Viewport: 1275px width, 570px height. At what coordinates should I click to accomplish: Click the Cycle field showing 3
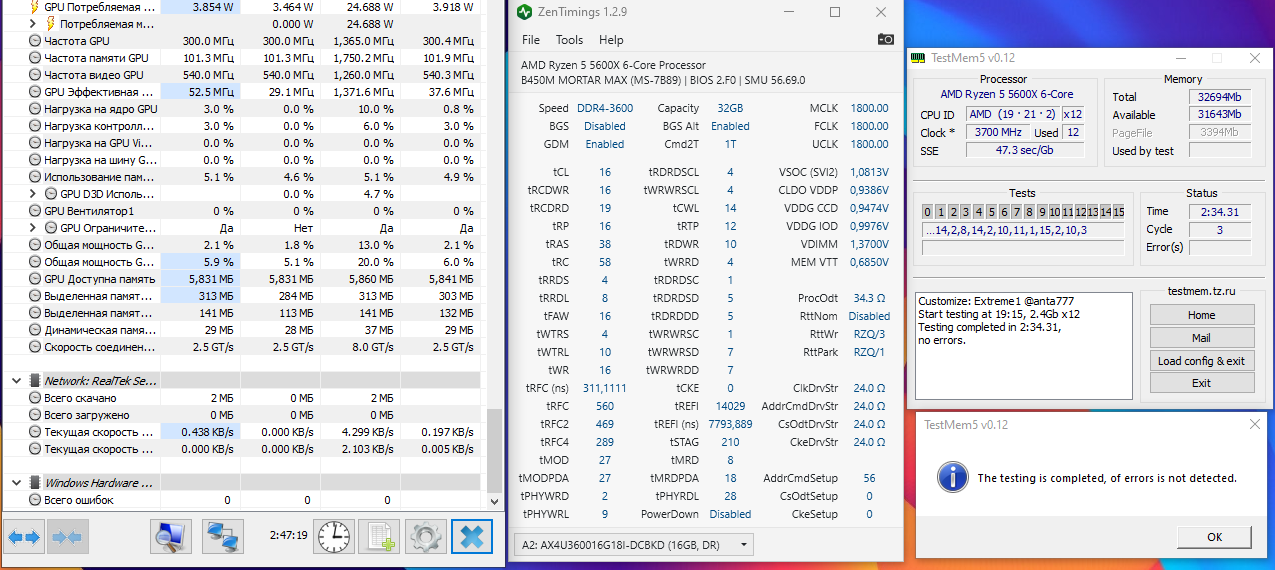(x=1220, y=229)
